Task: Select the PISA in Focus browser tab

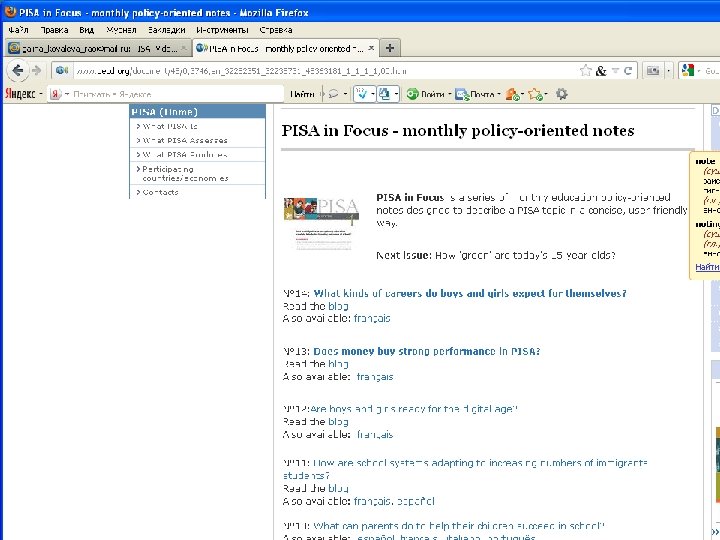Action: tap(285, 48)
